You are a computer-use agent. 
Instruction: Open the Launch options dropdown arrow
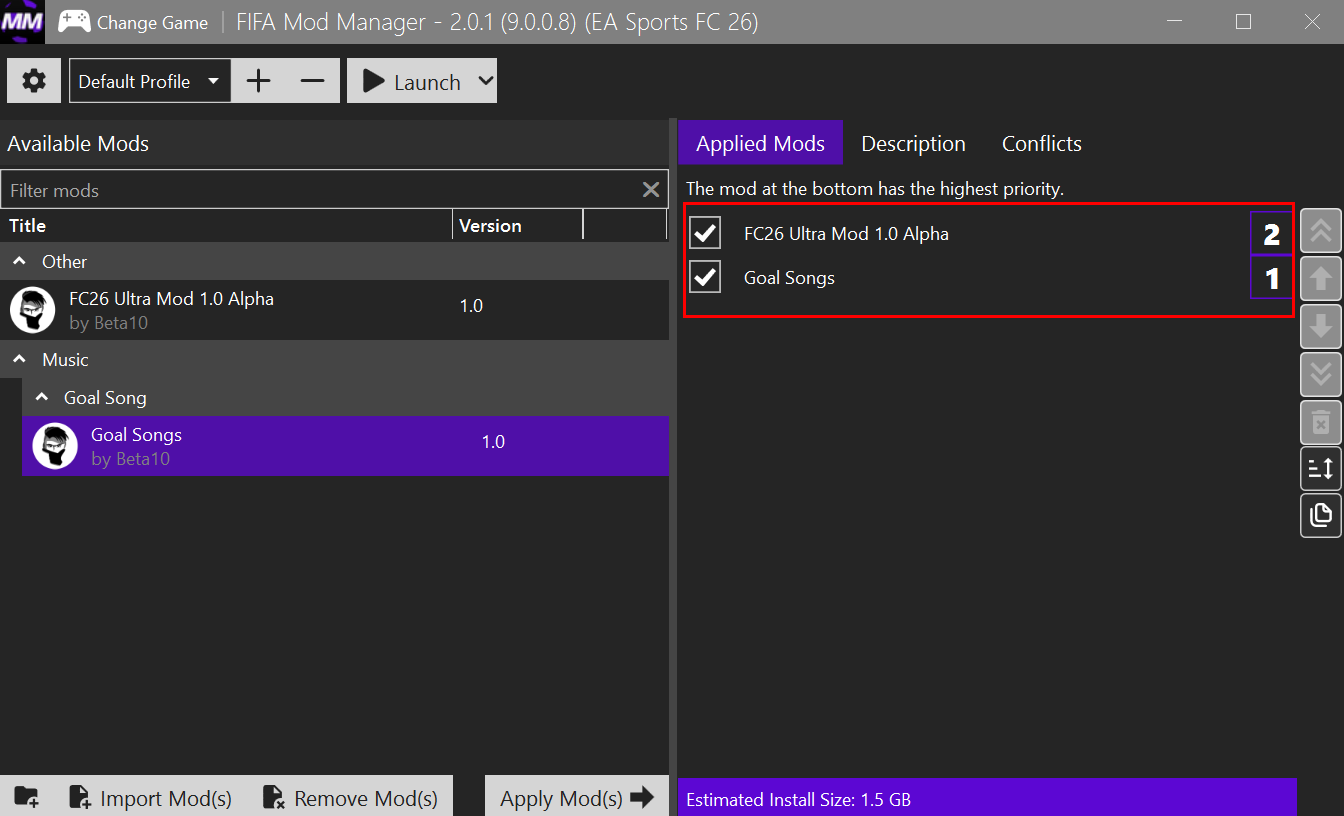pyautogui.click(x=485, y=81)
